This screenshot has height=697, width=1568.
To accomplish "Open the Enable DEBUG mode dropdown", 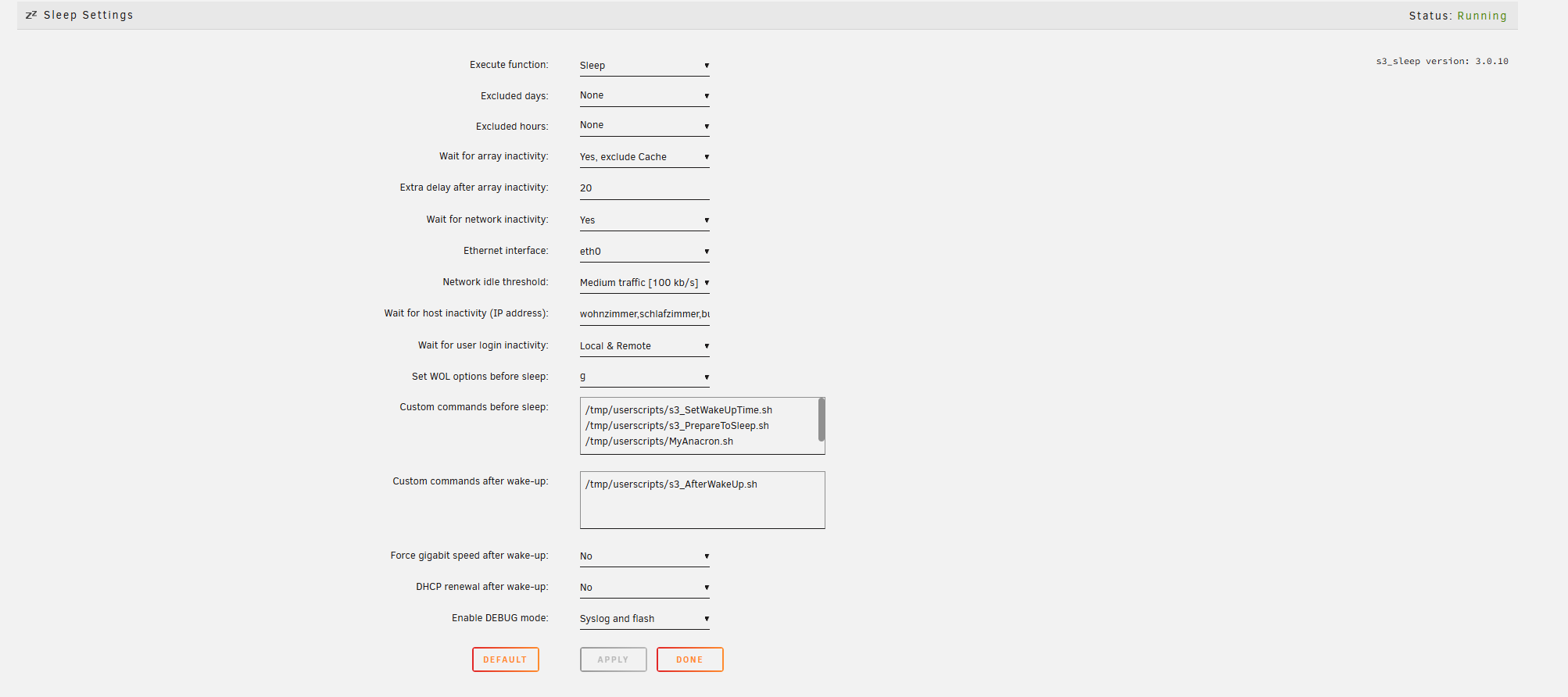I will (644, 619).
